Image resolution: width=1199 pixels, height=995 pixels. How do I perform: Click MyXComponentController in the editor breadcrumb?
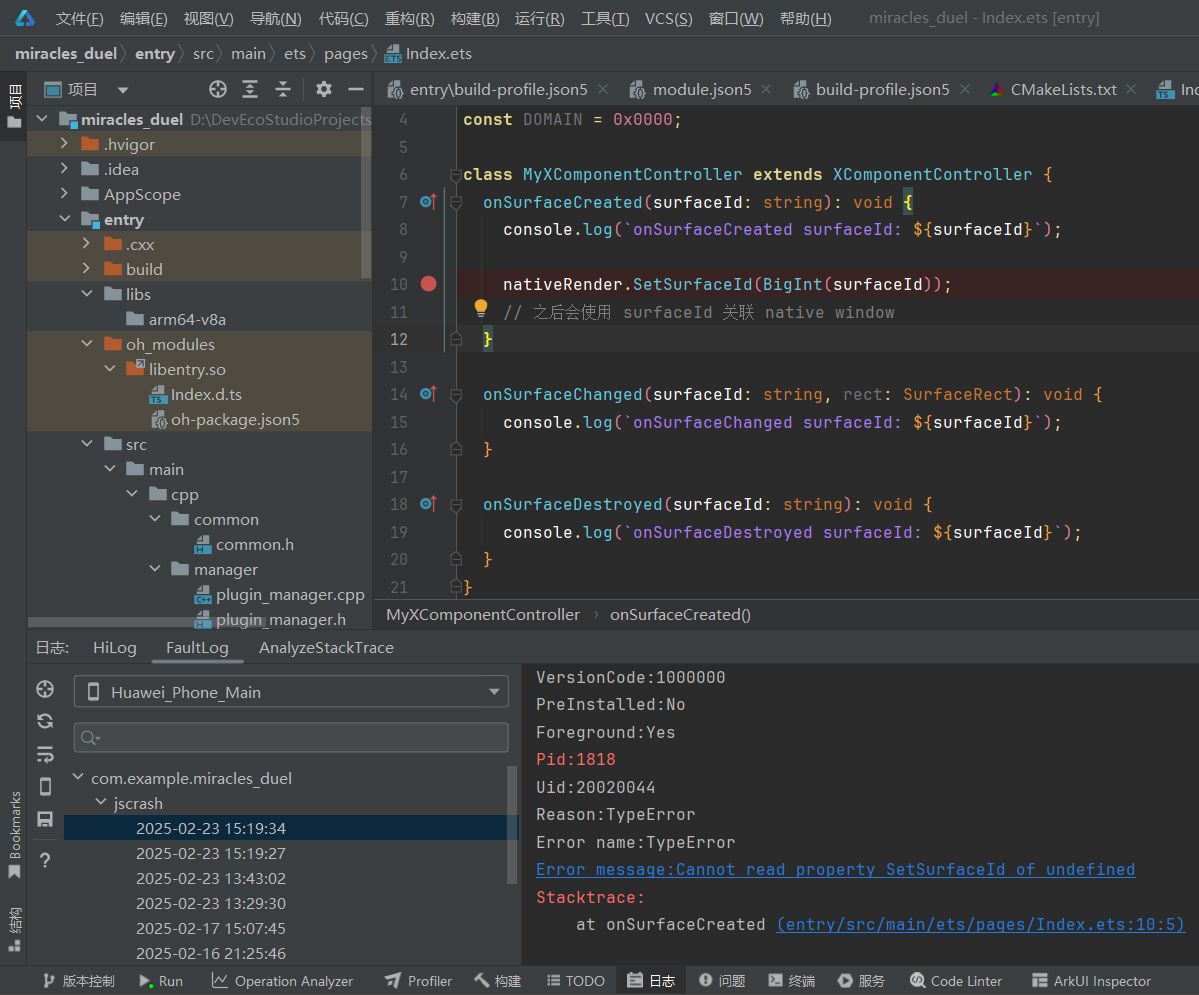point(483,615)
